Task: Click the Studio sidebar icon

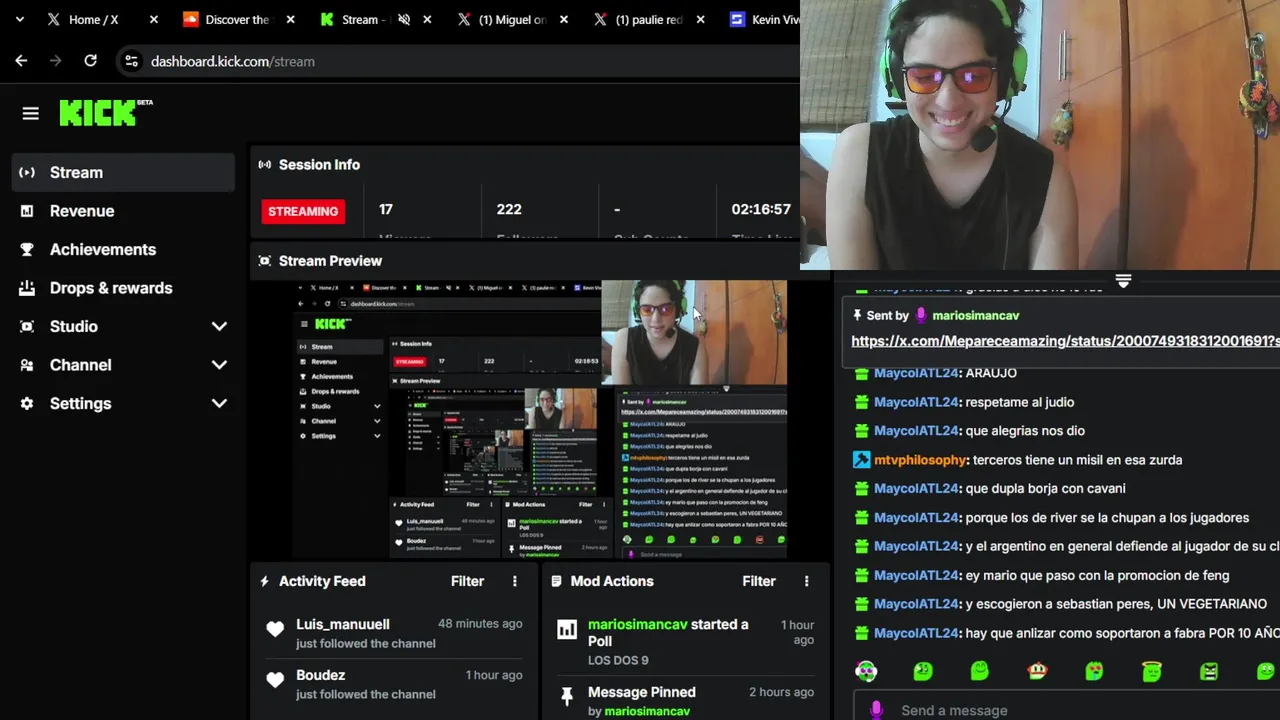Action: 27,326
